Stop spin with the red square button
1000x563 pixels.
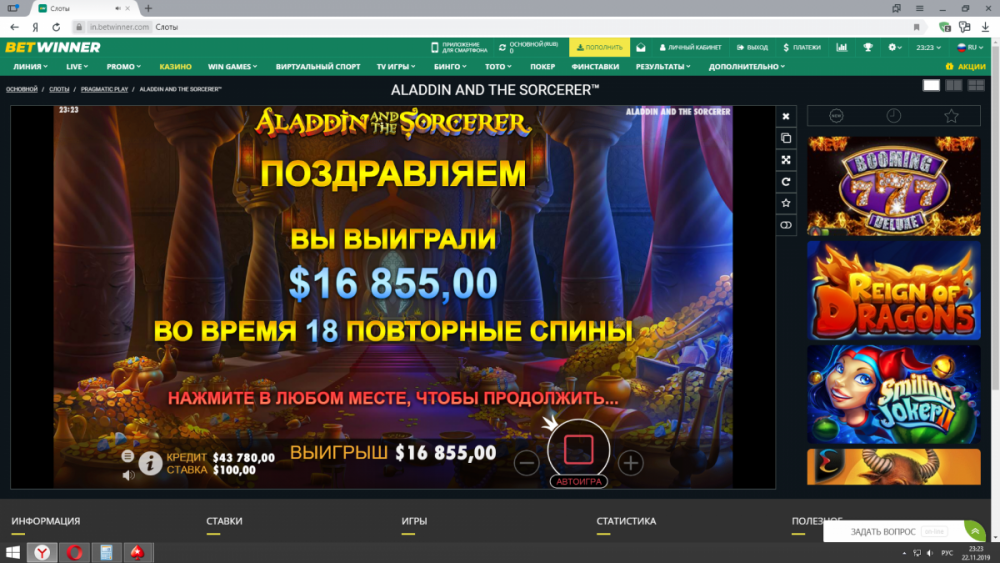click(x=578, y=450)
